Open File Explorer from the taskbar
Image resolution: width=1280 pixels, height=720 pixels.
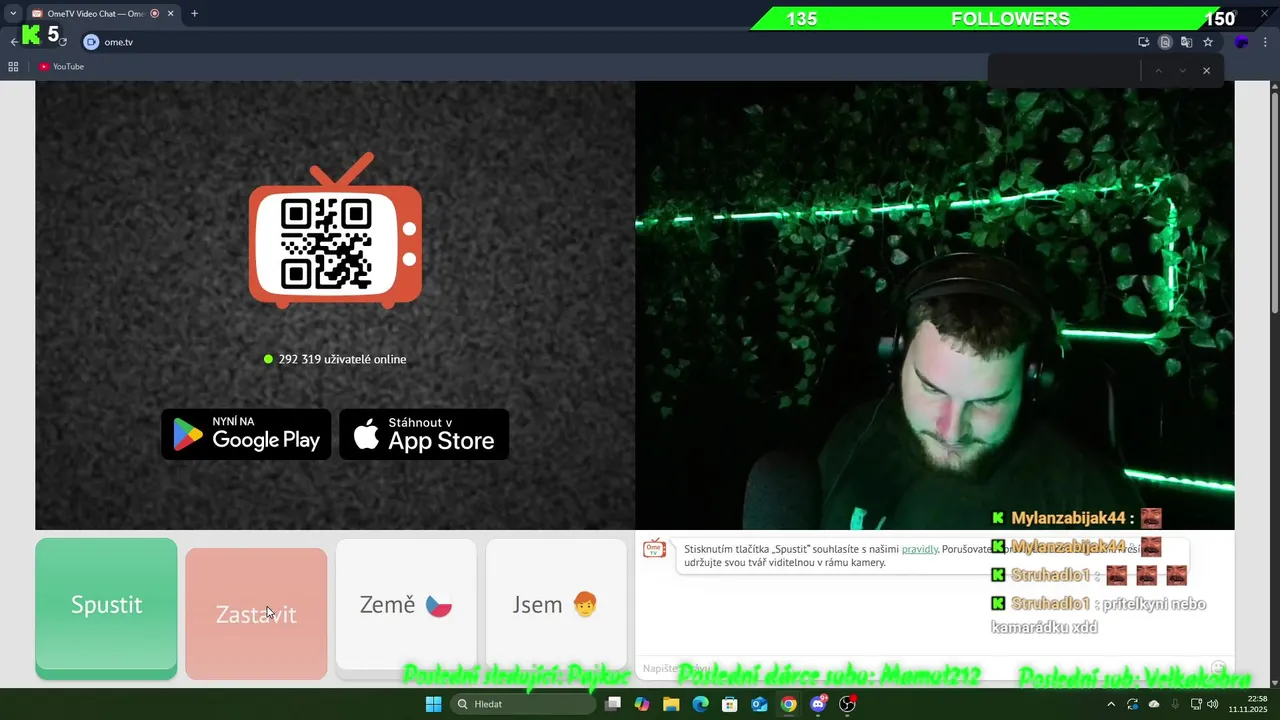(x=671, y=704)
